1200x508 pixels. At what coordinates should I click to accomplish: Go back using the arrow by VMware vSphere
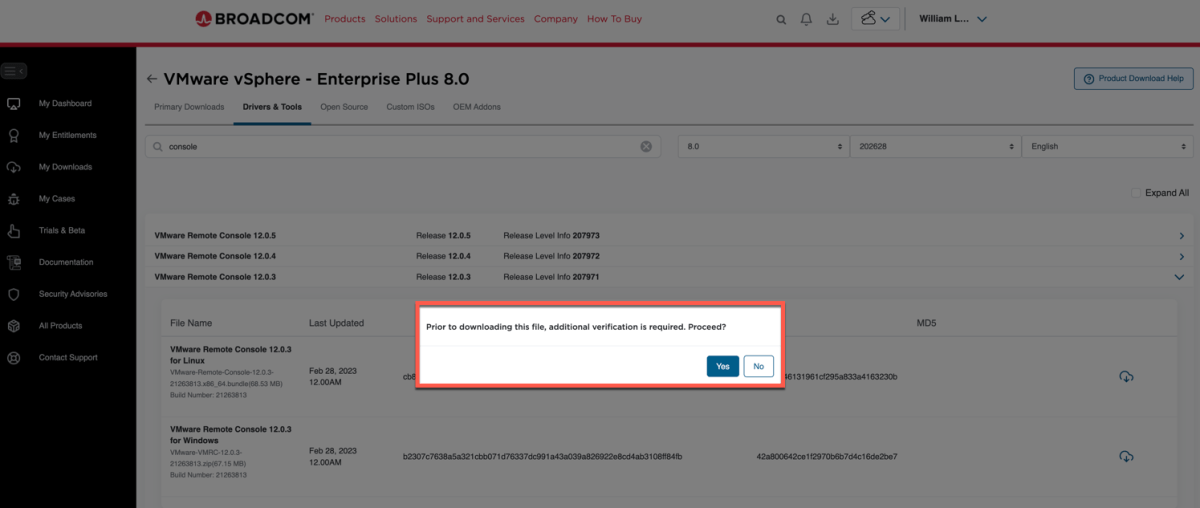pyautogui.click(x=152, y=79)
